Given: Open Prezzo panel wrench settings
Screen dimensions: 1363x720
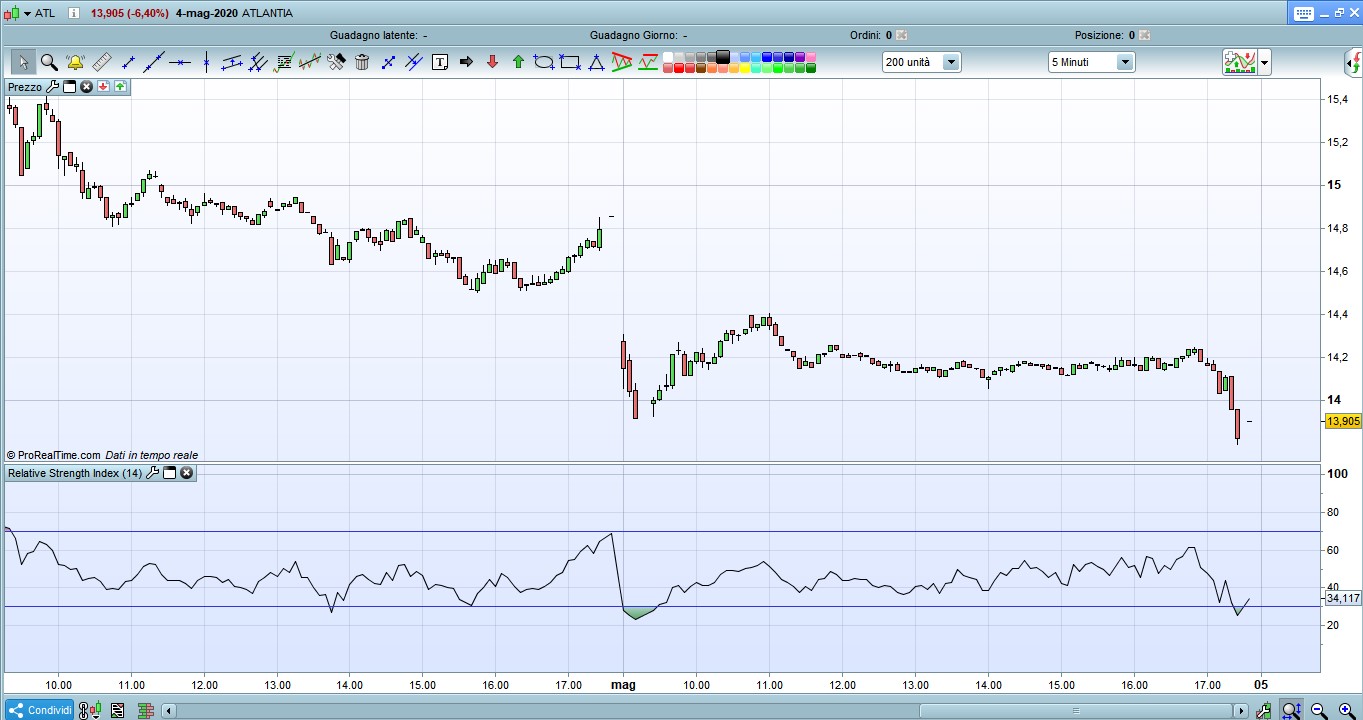Looking at the screenshot, I should (53, 87).
